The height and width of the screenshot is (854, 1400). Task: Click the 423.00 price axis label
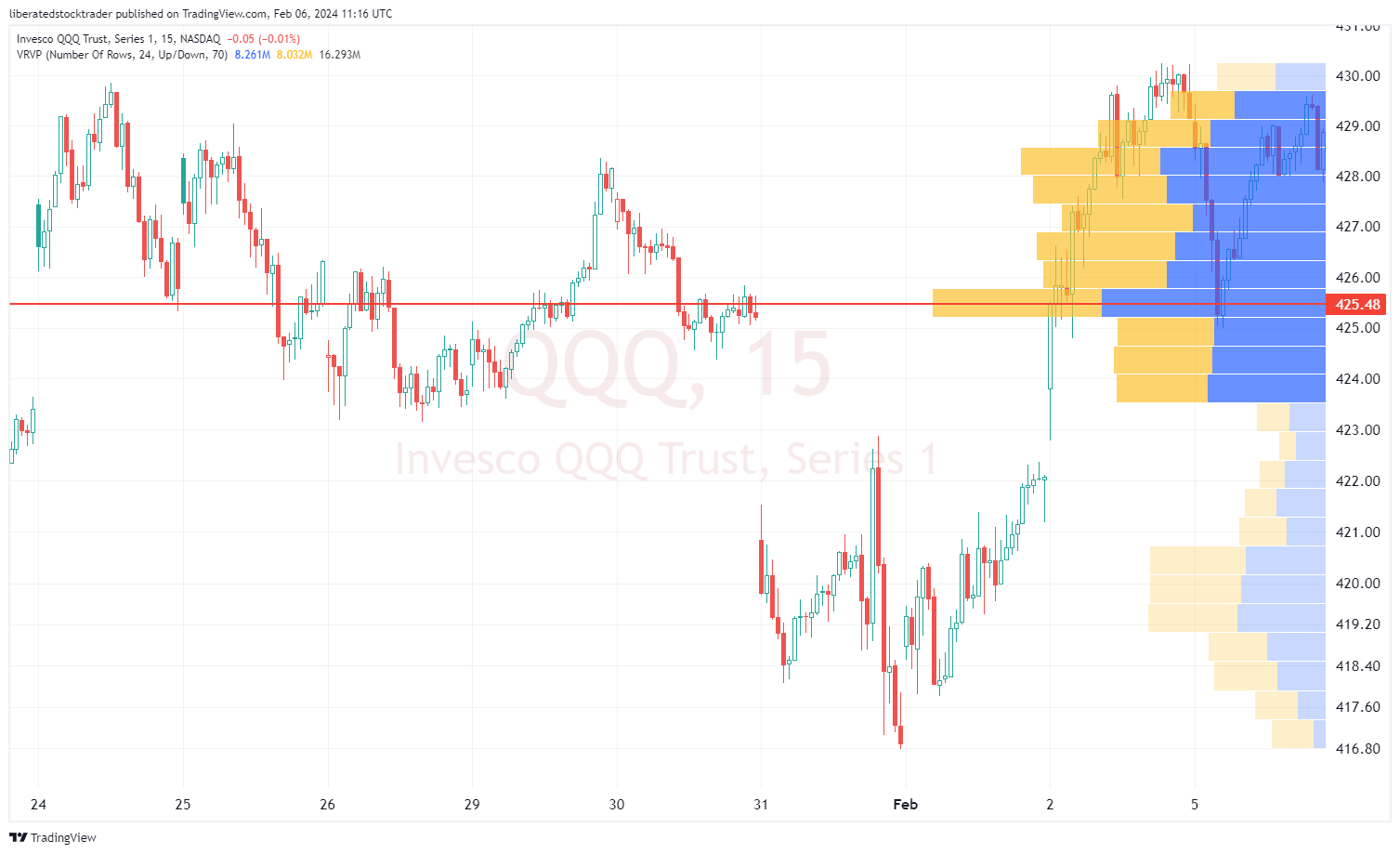click(x=1357, y=429)
